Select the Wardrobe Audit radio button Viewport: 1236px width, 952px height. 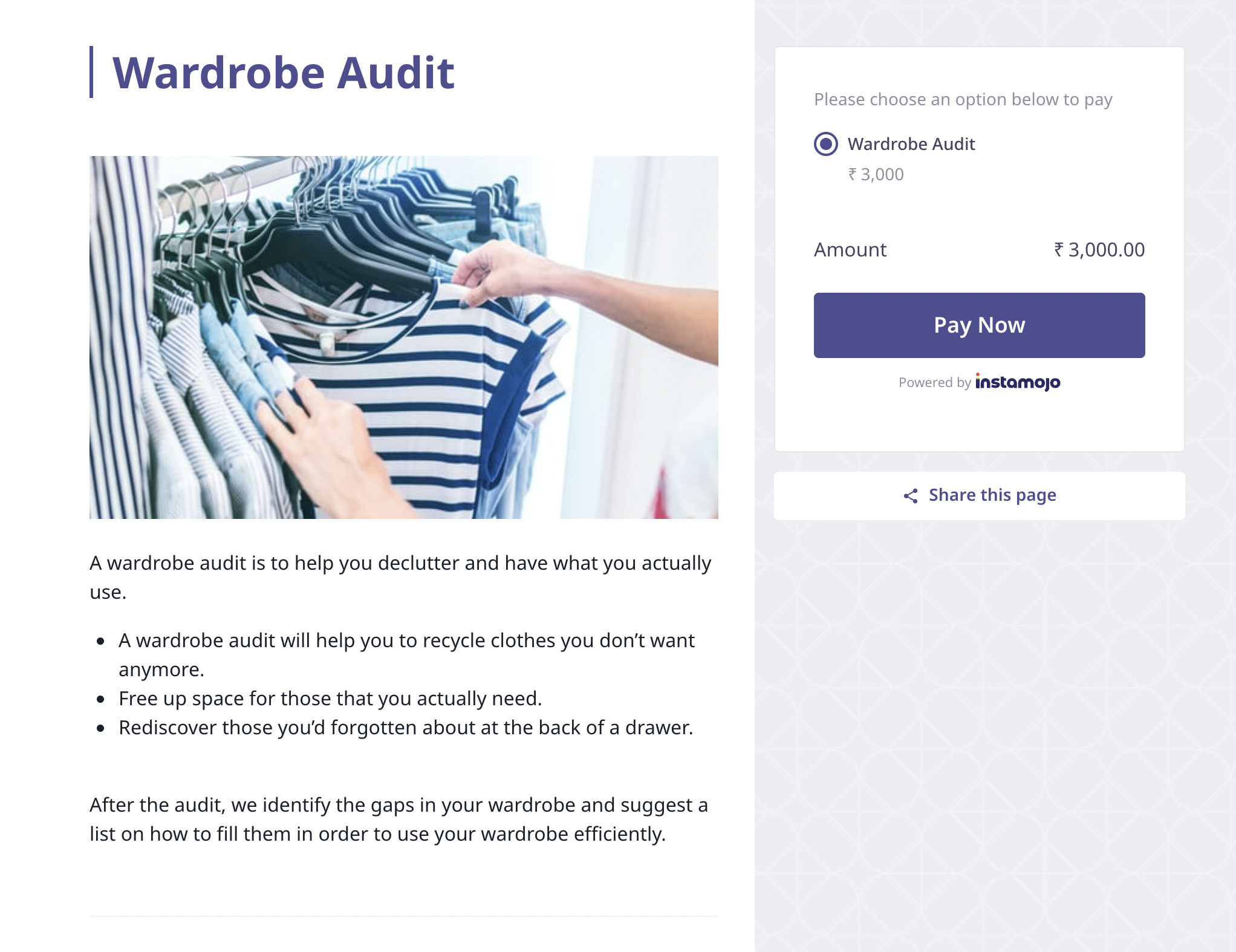tap(825, 144)
